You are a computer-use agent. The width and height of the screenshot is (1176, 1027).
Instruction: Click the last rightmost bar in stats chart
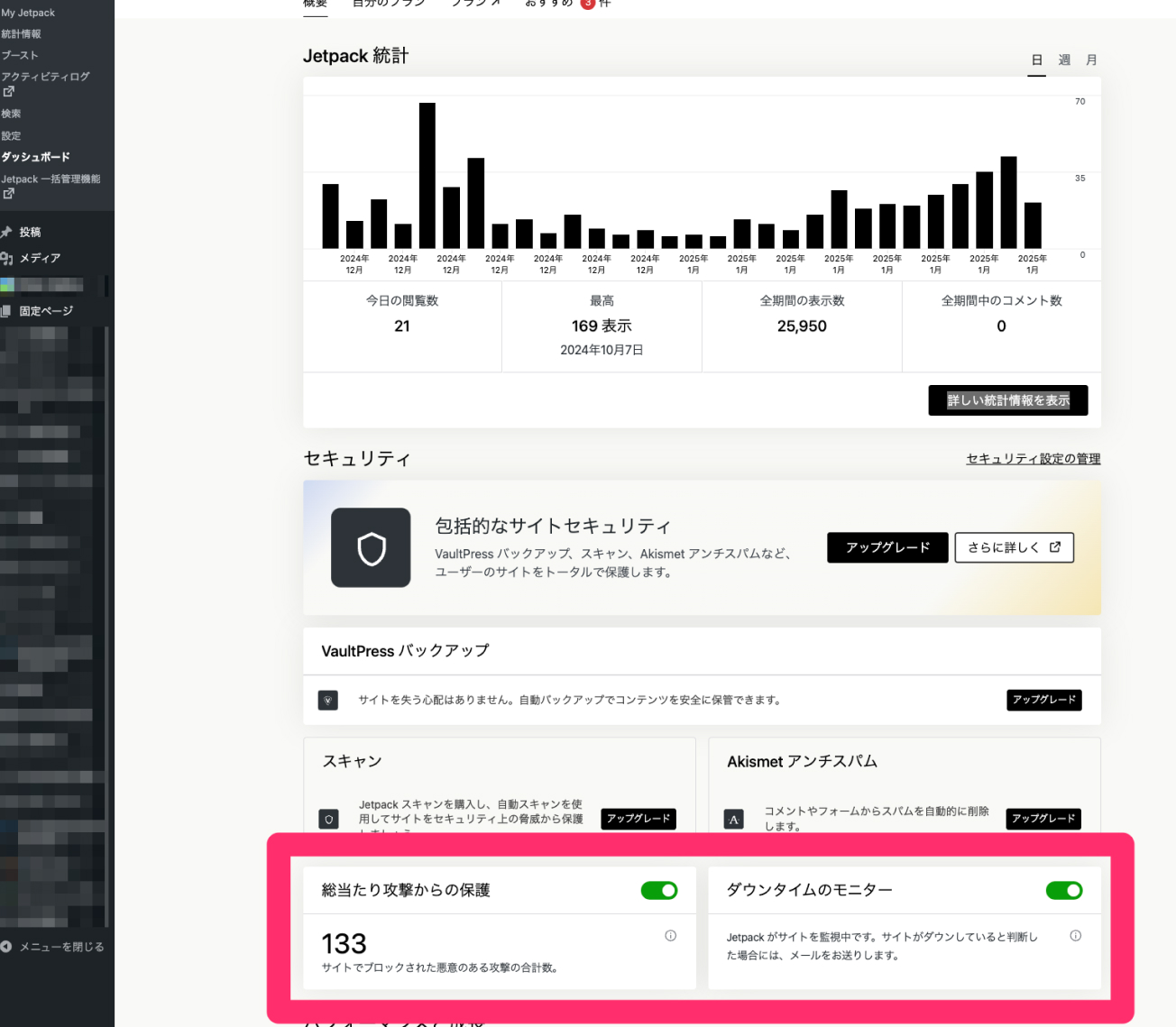click(1033, 225)
